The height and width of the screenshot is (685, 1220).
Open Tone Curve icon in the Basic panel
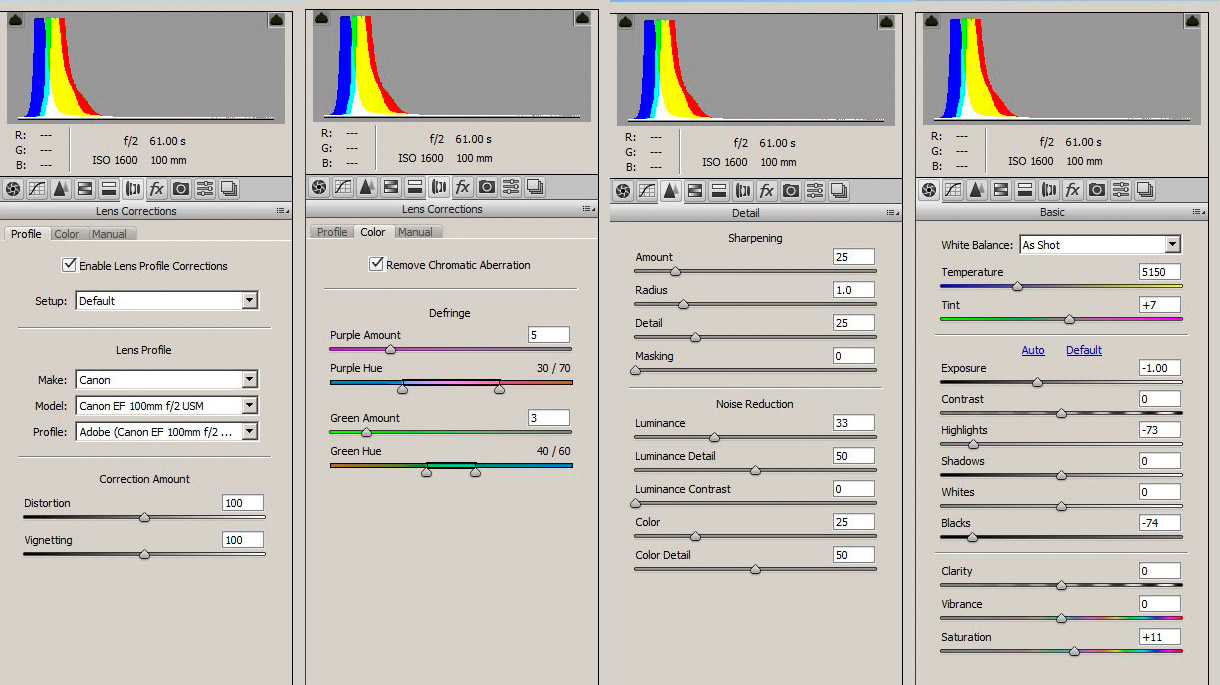[x=953, y=190]
